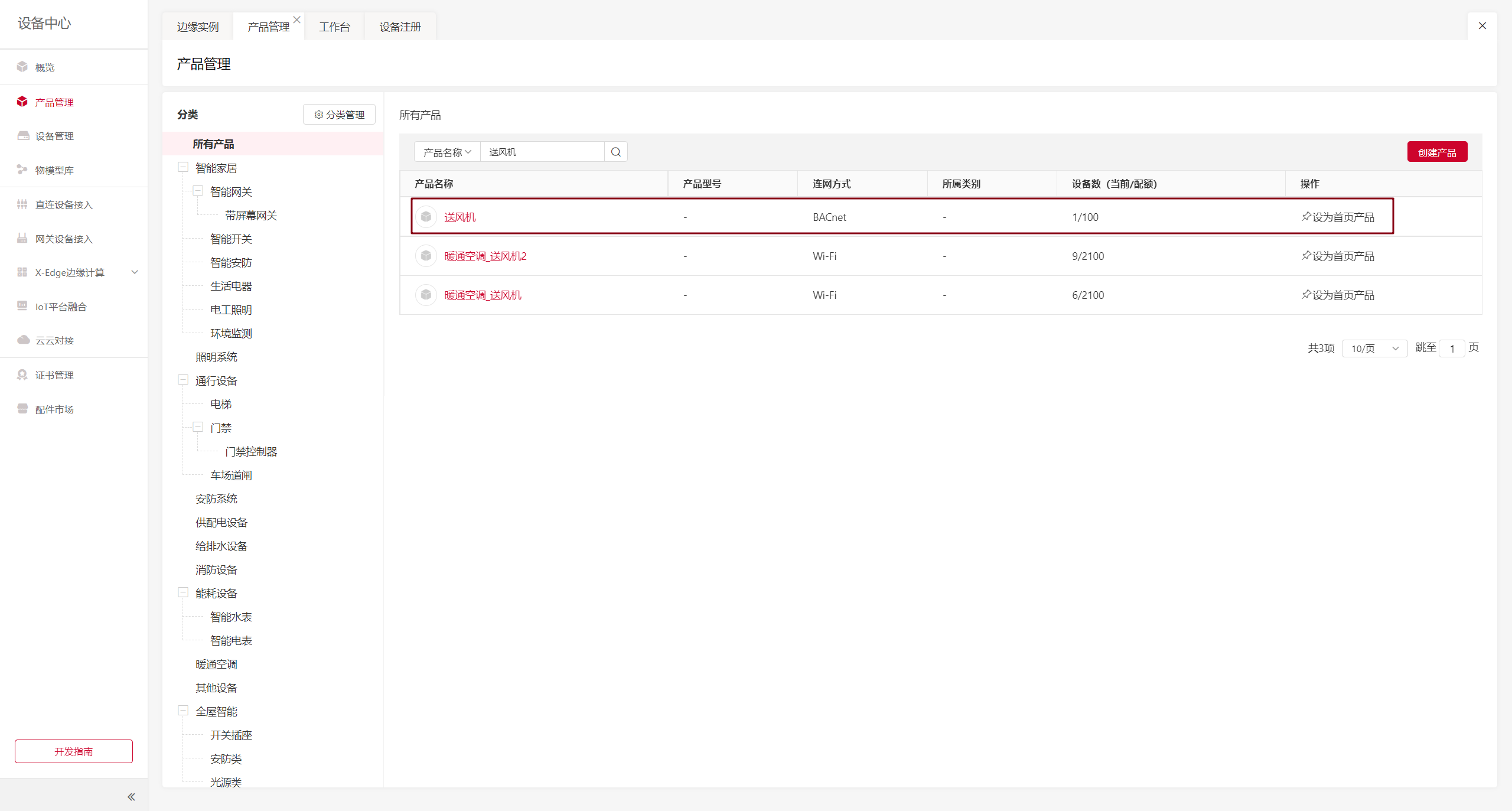The width and height of the screenshot is (1512, 811).
Task: Open 物模型库 from the sidebar
Action: pos(54,170)
